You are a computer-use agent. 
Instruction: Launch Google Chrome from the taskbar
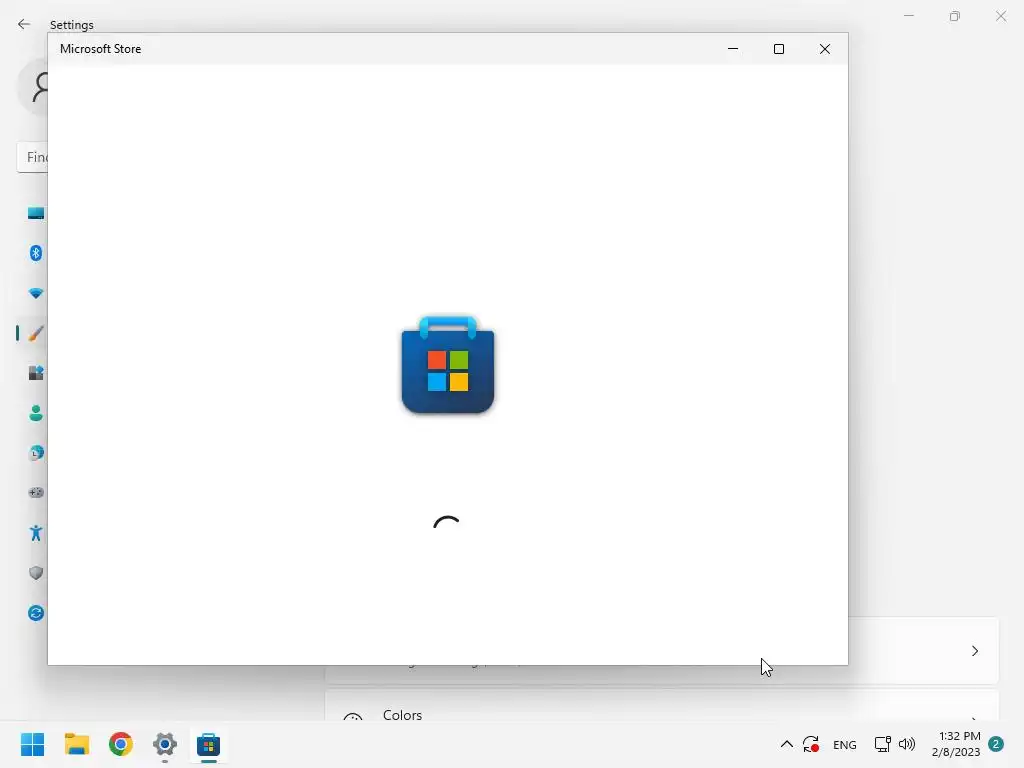coord(121,744)
